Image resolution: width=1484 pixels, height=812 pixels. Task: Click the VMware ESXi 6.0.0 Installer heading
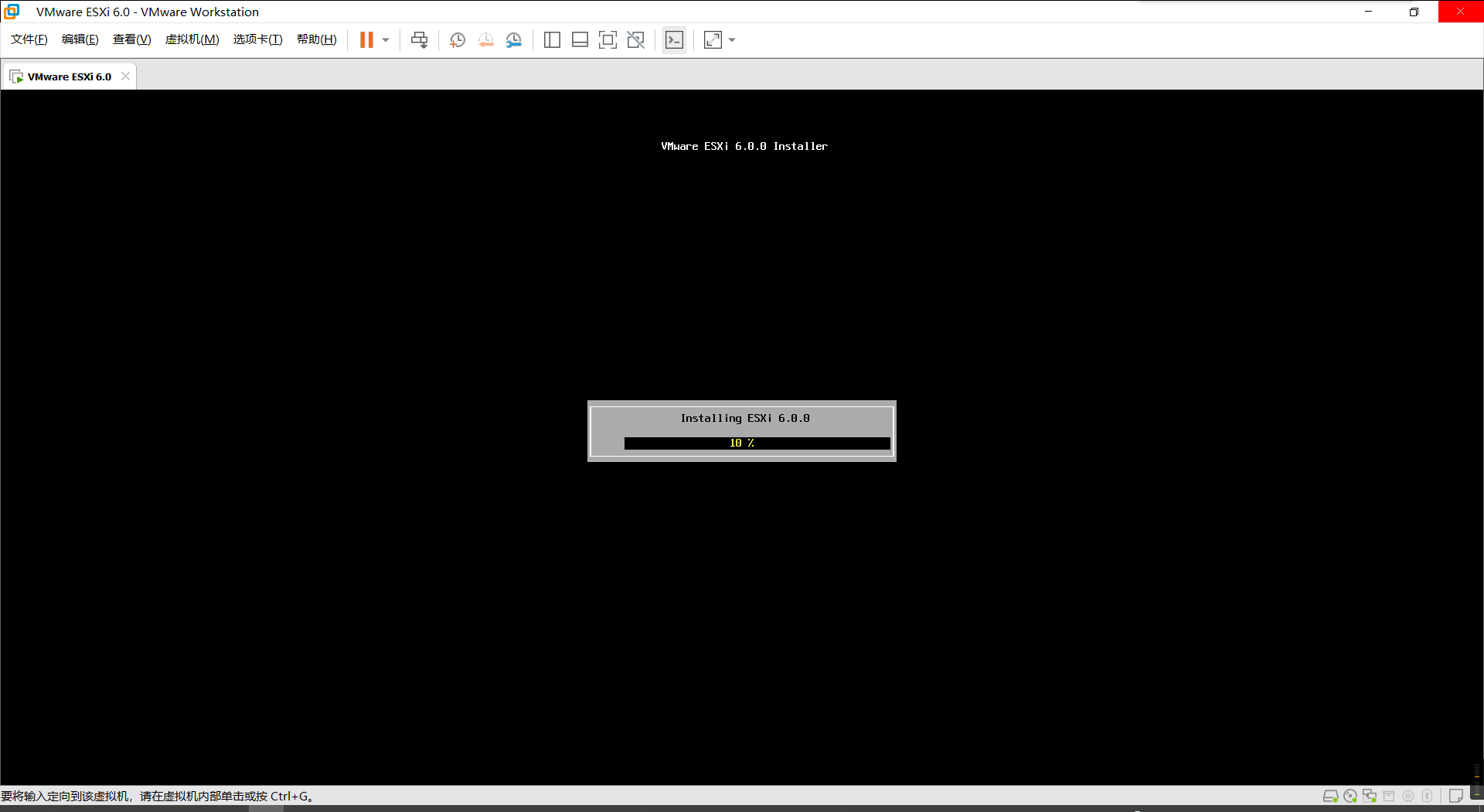pos(744,146)
